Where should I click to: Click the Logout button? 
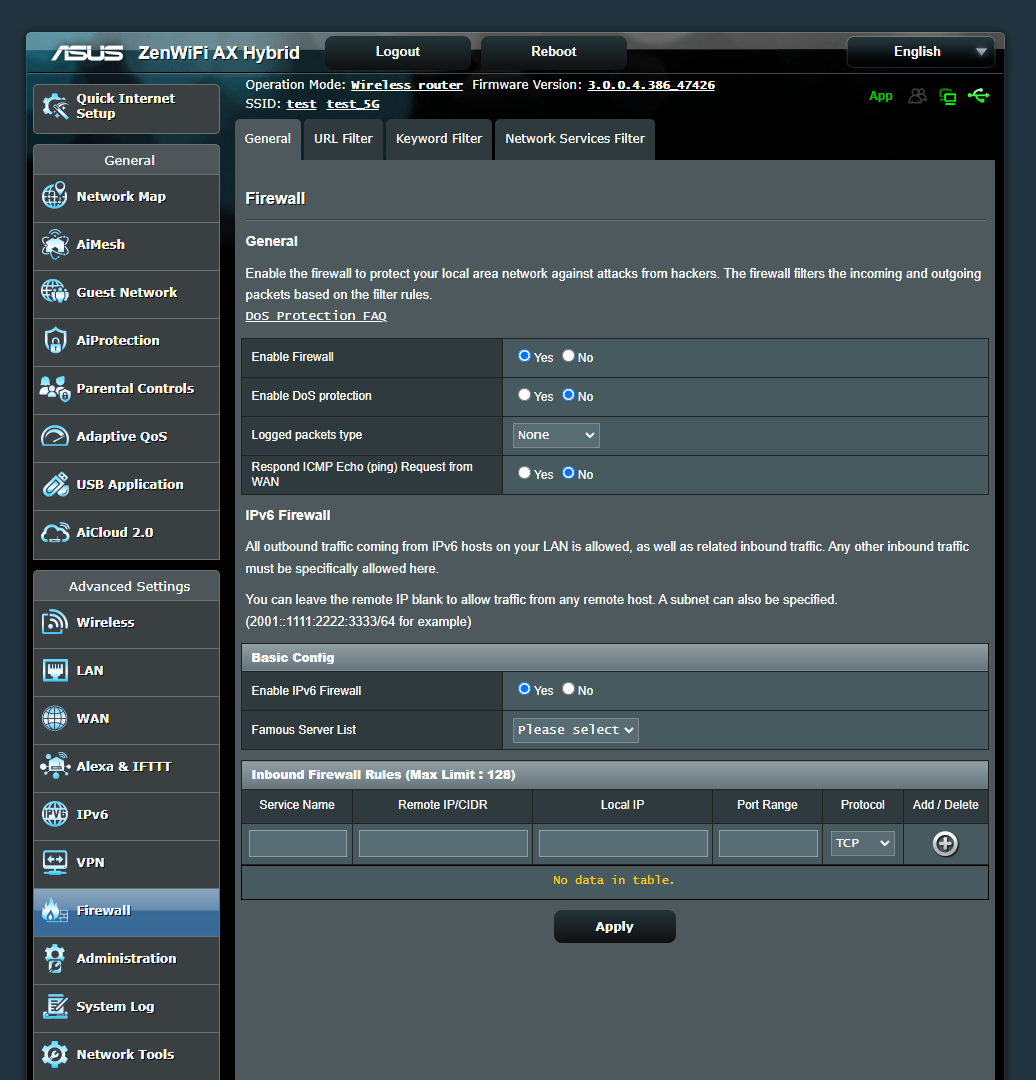coord(397,52)
